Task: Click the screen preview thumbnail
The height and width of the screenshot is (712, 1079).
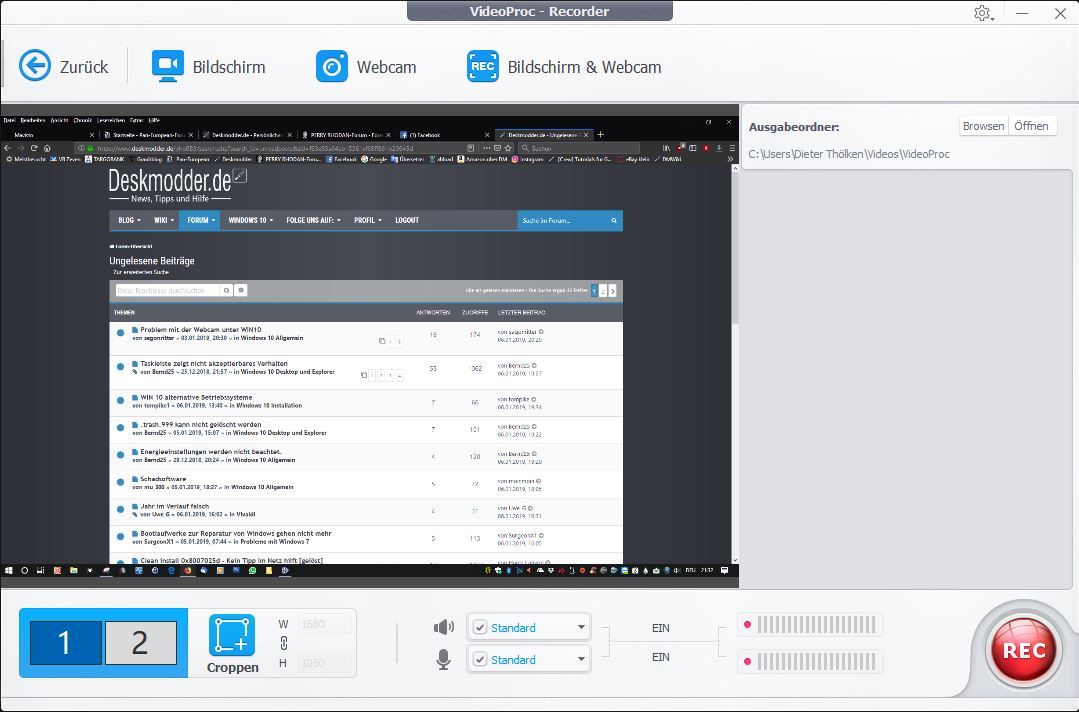Action: tap(370, 346)
